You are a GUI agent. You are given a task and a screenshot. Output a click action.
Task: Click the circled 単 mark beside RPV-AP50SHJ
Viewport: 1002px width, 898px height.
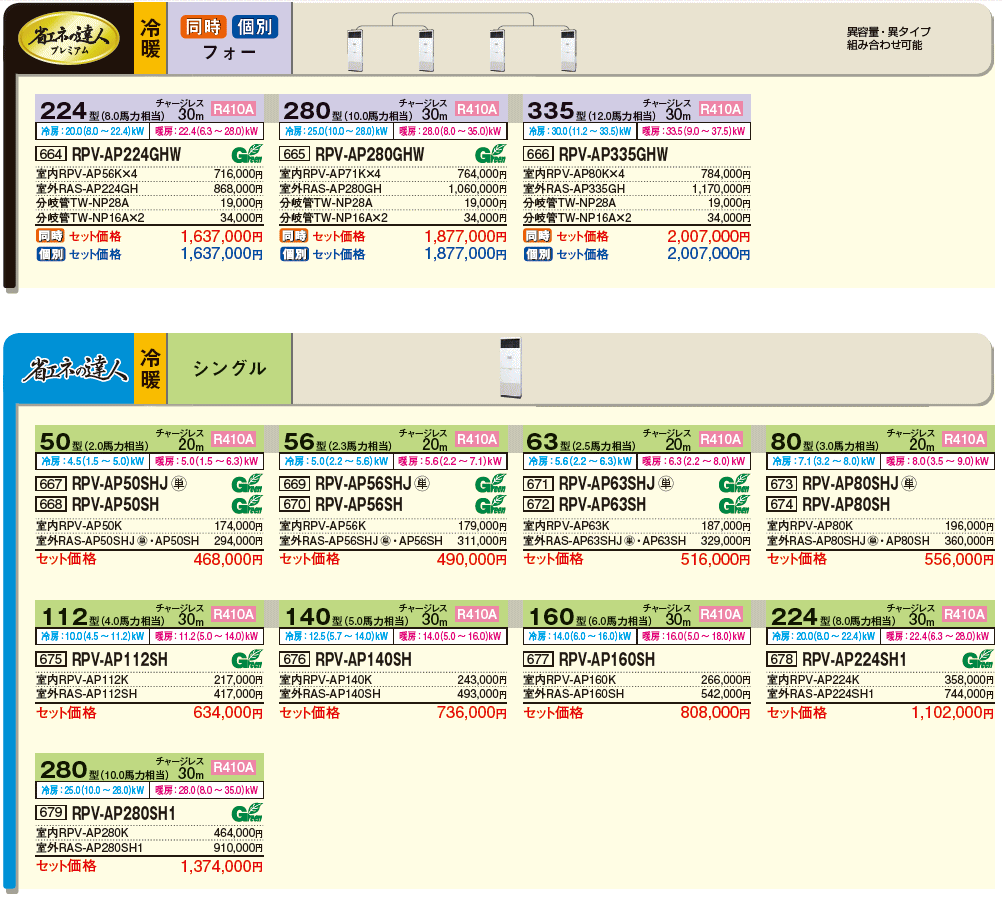[179, 483]
